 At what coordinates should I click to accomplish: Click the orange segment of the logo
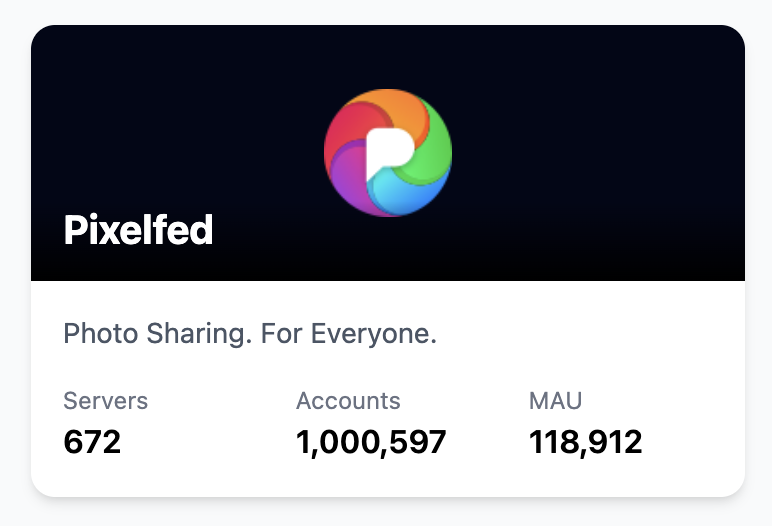pos(404,107)
